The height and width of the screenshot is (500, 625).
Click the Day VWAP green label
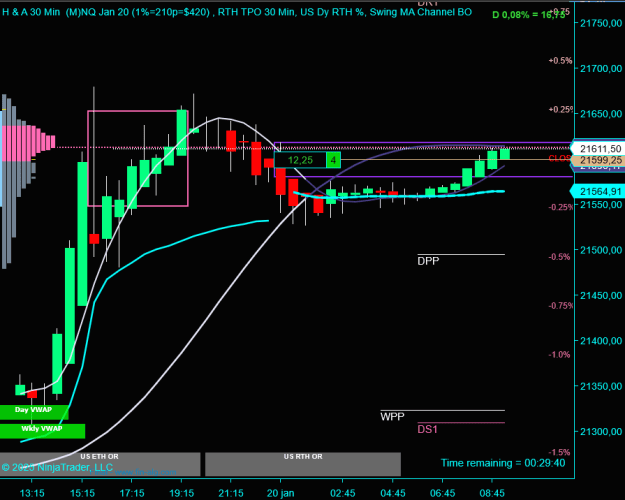point(34,412)
